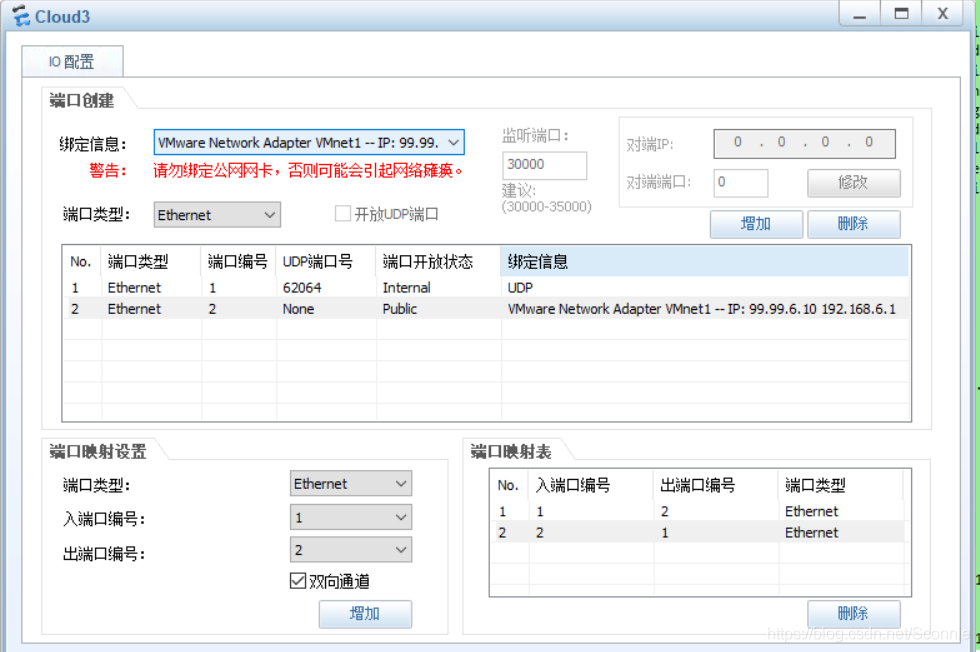Click 删除 button in 端口创建 section

853,224
